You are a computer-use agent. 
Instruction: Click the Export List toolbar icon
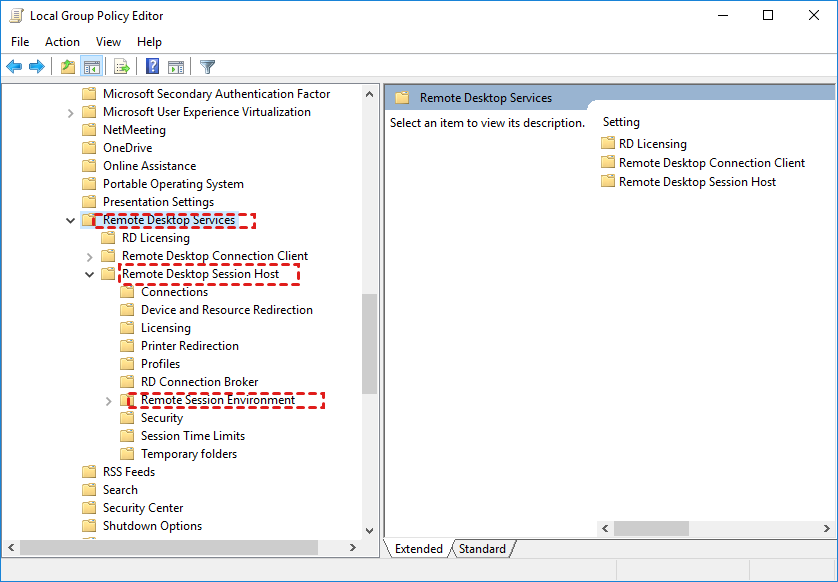(x=122, y=67)
